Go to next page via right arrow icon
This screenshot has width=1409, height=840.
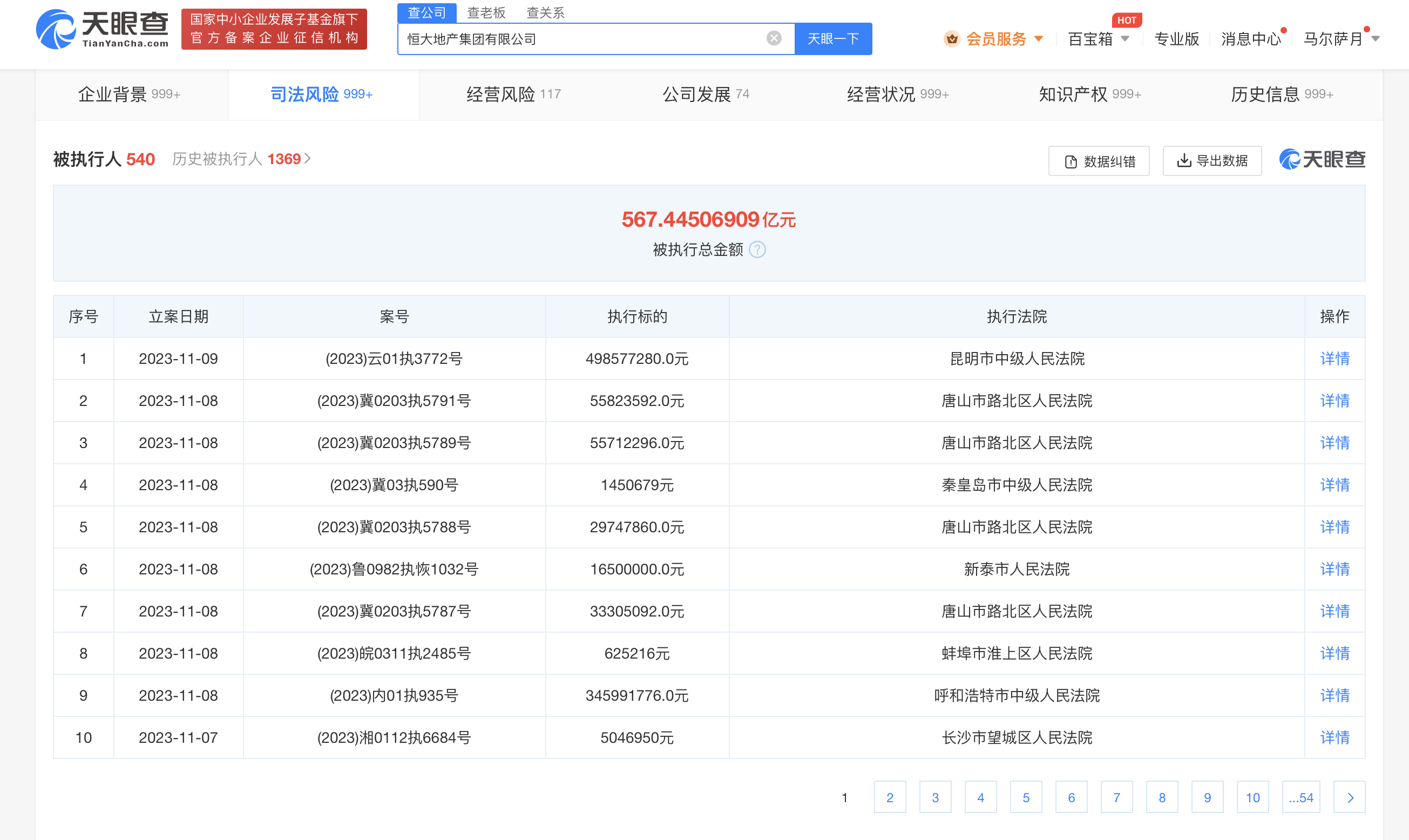pos(1351,797)
